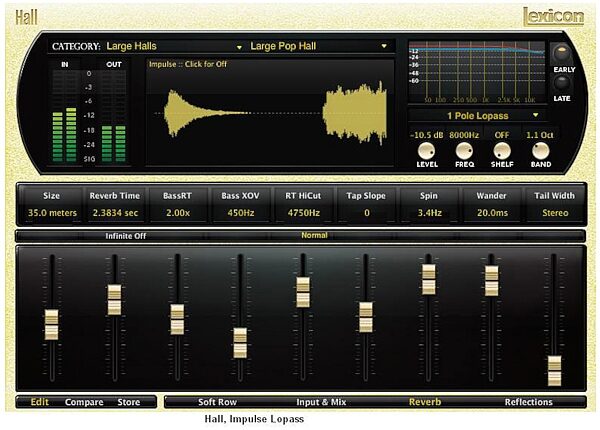The image size is (600, 430).
Task: Click the 8000Hz frequency value
Action: pyautogui.click(x=464, y=135)
